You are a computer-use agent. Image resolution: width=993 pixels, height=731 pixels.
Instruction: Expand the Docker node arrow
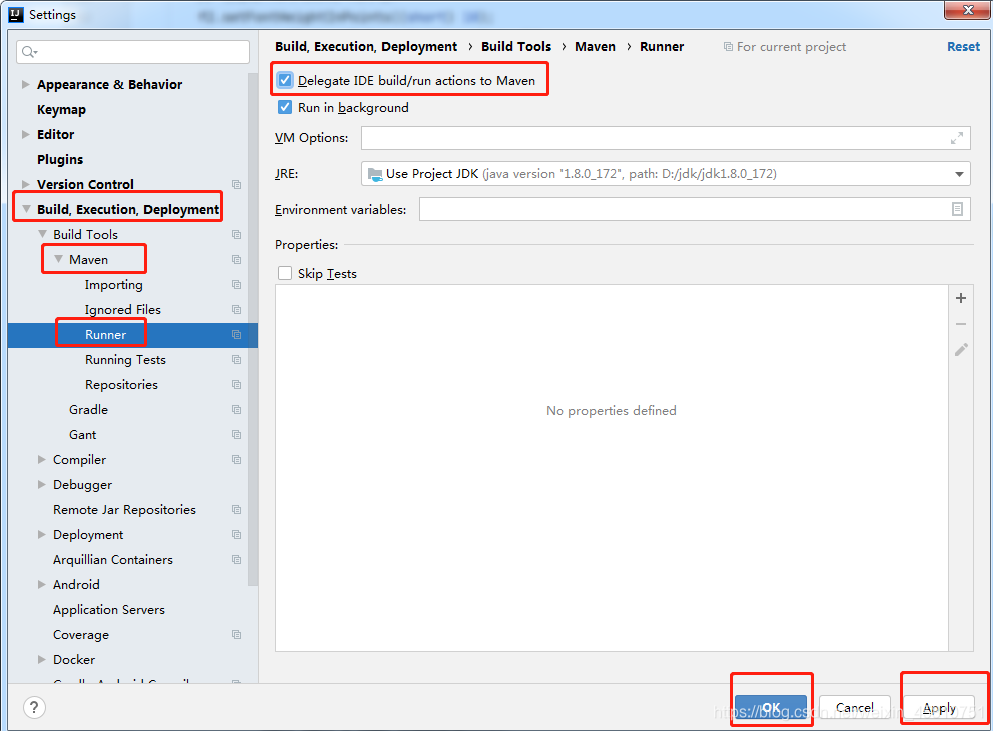point(42,659)
